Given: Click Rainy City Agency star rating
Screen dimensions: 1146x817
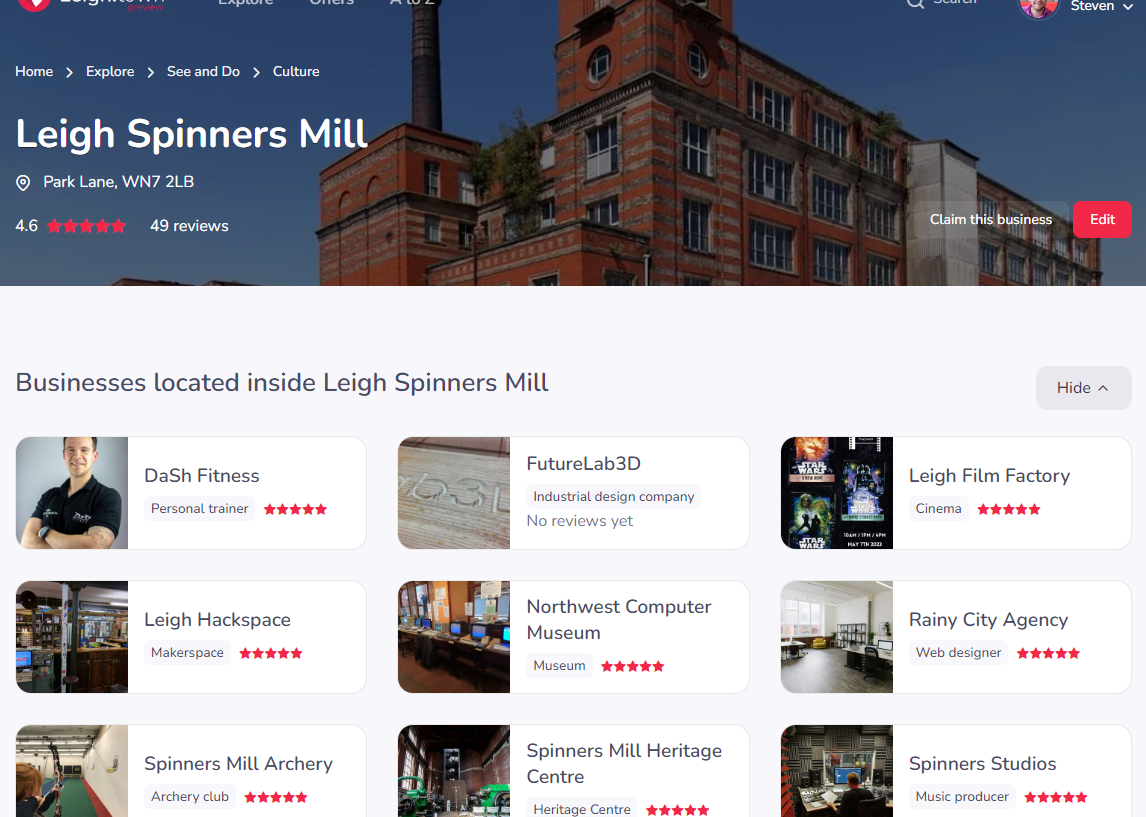Looking at the screenshot, I should [1049, 653].
